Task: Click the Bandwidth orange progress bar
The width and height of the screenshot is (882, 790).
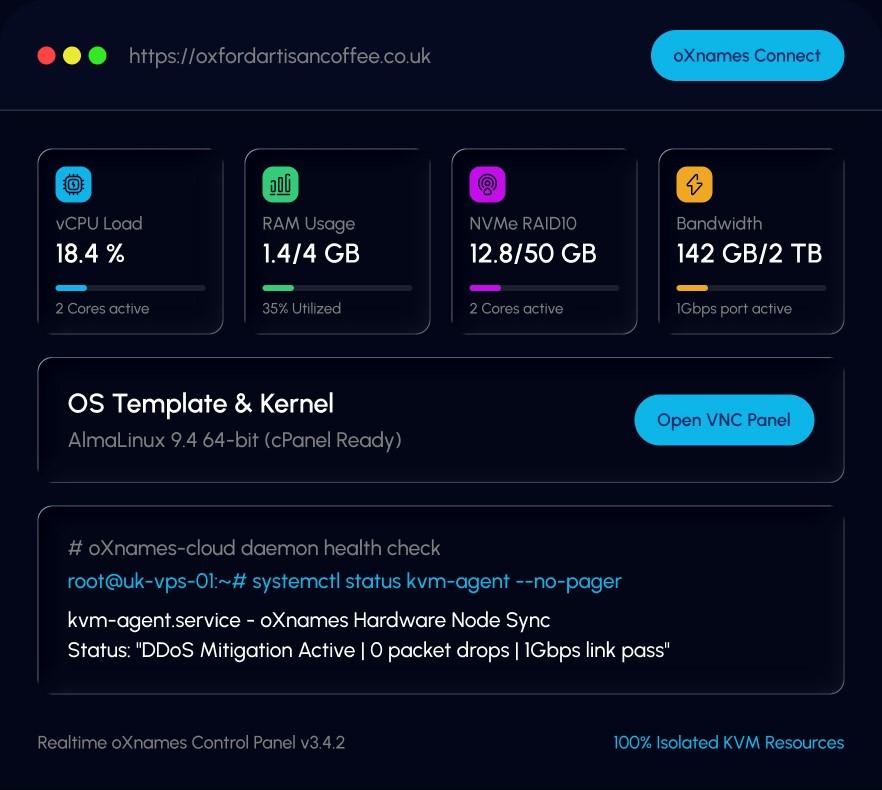Action: (751, 288)
